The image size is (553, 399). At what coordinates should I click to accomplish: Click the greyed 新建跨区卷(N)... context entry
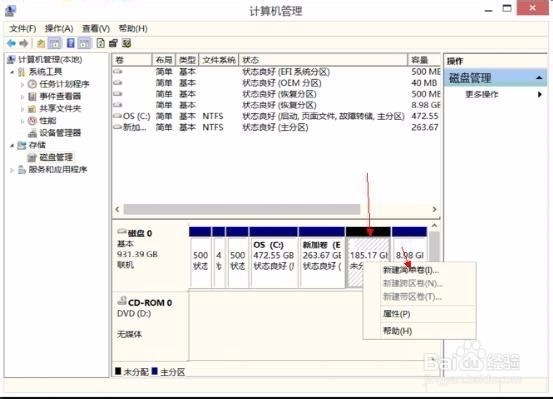(x=413, y=283)
